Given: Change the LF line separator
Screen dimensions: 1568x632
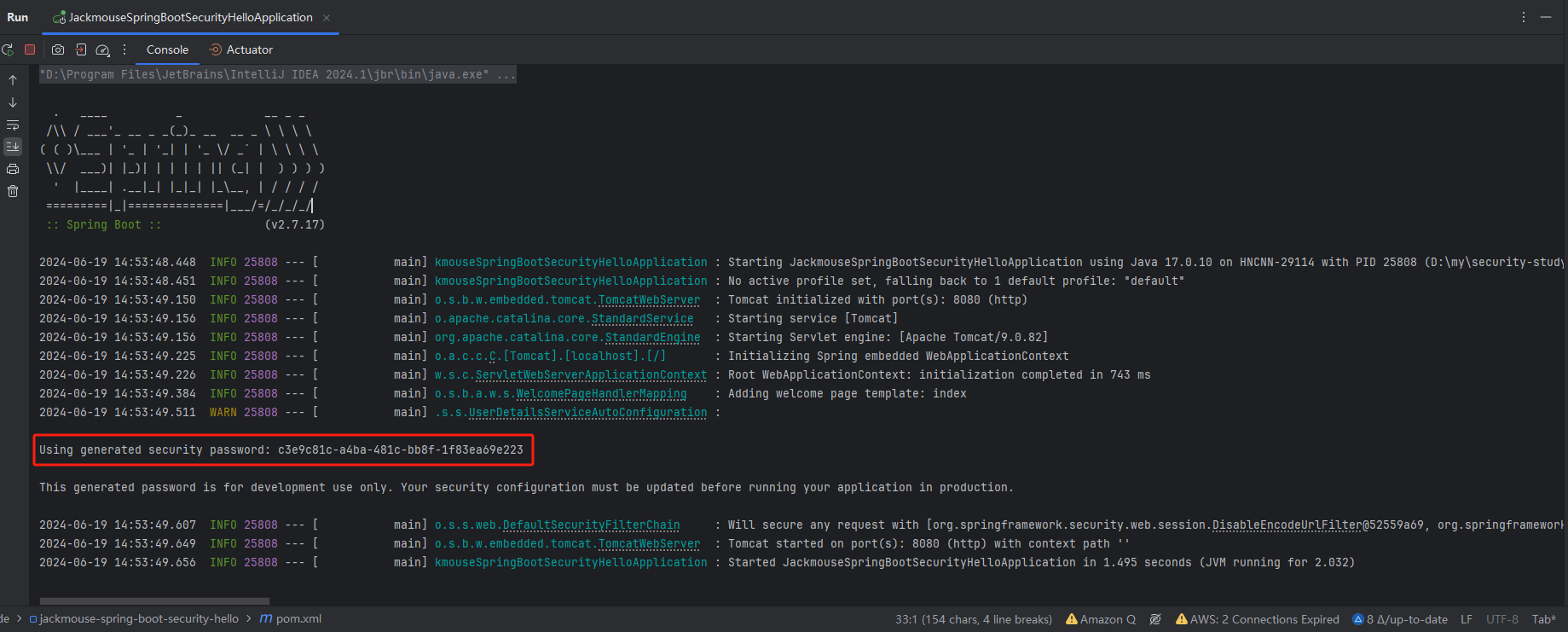Looking at the screenshot, I should coord(1467,619).
